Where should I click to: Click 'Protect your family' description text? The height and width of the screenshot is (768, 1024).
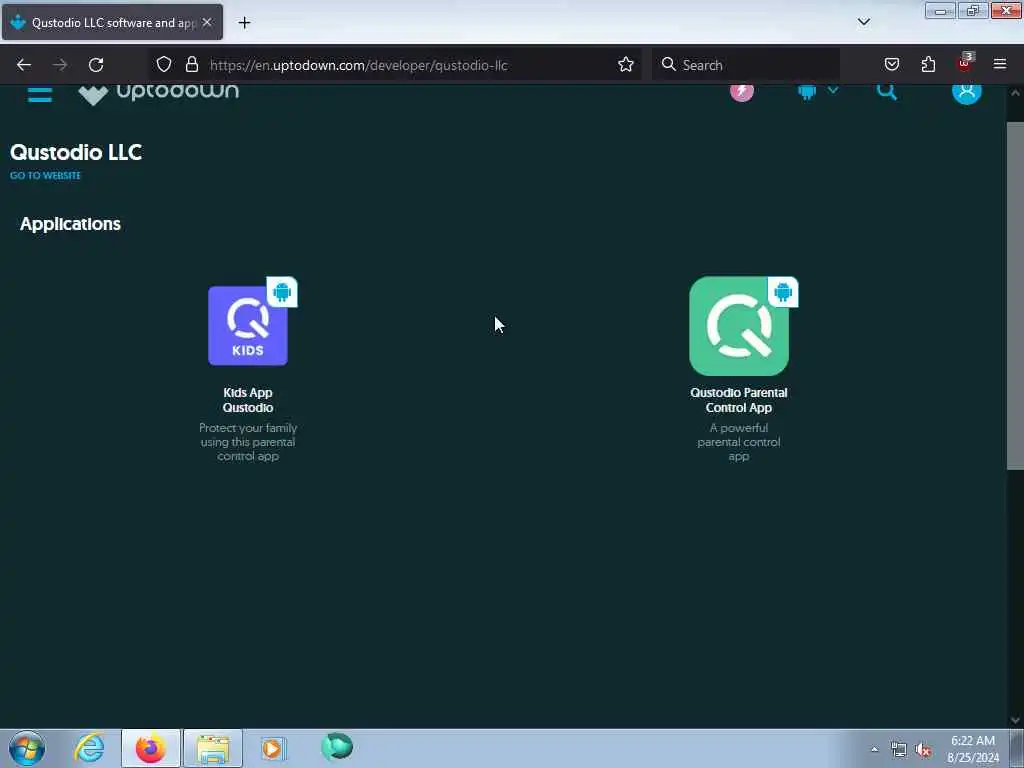(248, 442)
